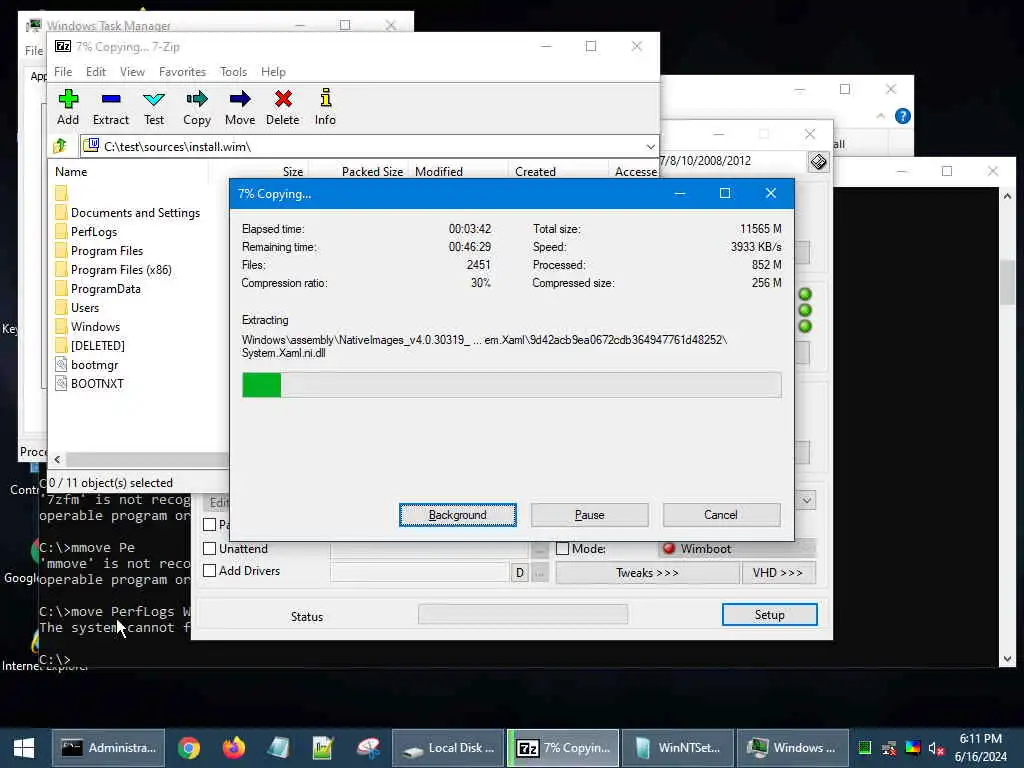Click the 7-Zip horizontal scrollbar left arrow

57,459
